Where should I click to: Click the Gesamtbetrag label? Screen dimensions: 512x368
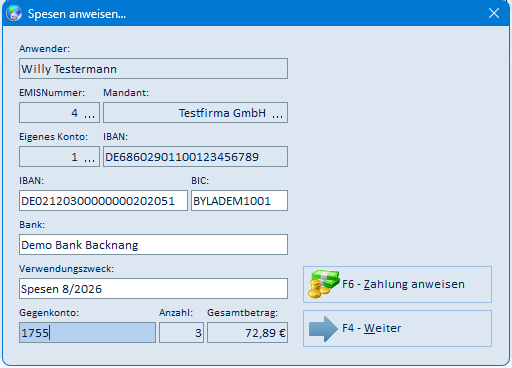point(243,313)
